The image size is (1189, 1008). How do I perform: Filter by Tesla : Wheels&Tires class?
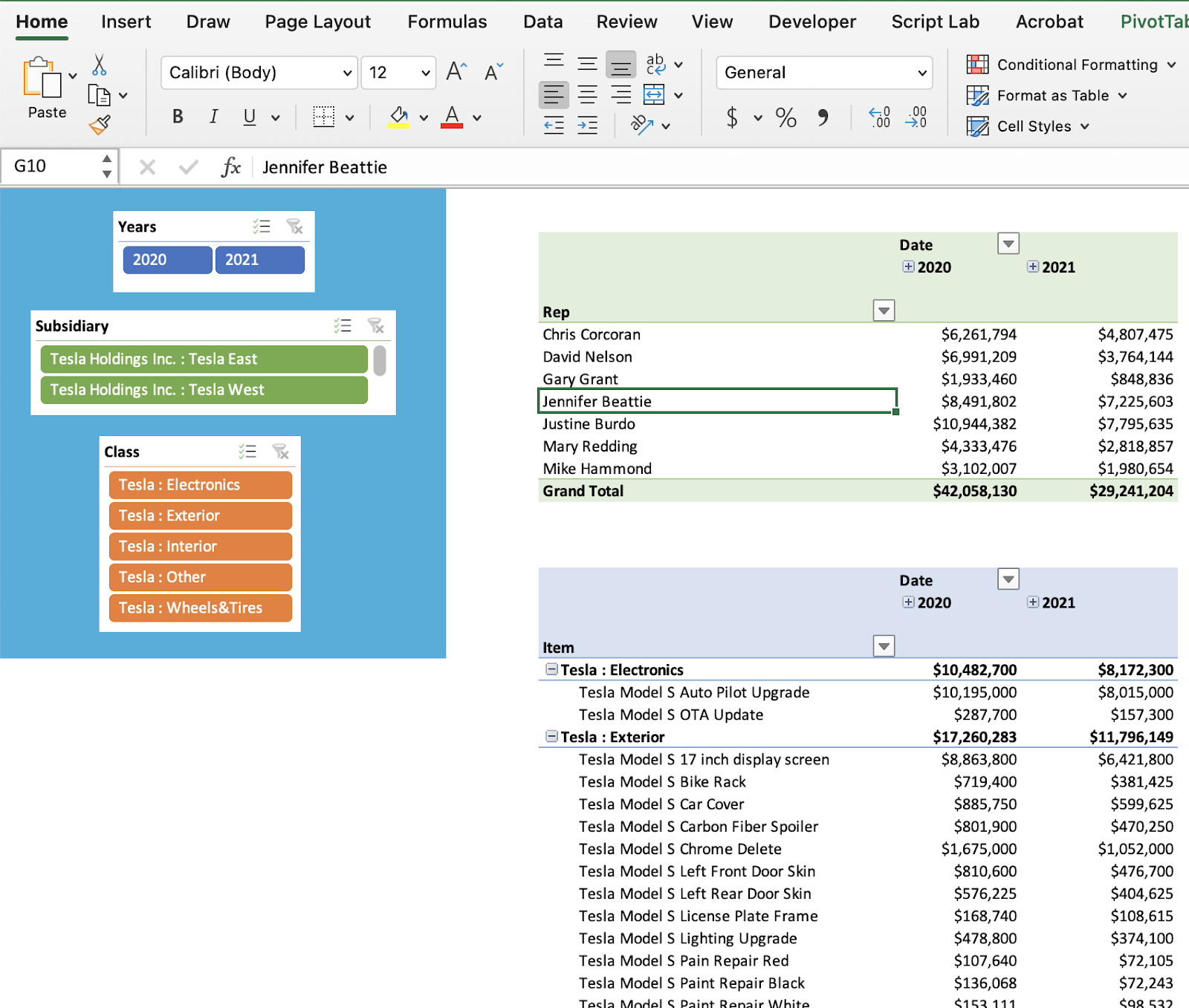(201, 608)
